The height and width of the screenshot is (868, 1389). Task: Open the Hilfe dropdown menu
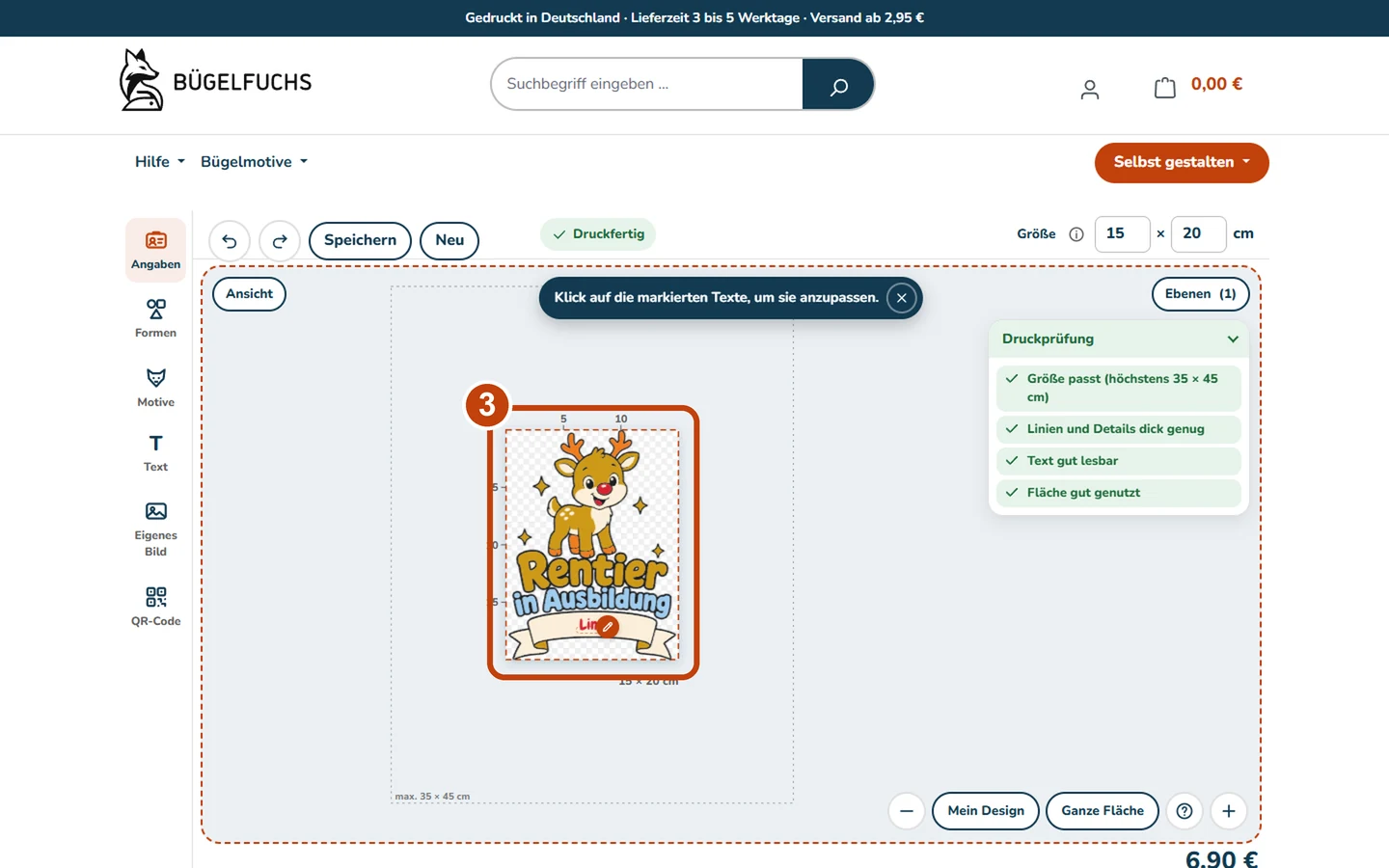coord(160,162)
